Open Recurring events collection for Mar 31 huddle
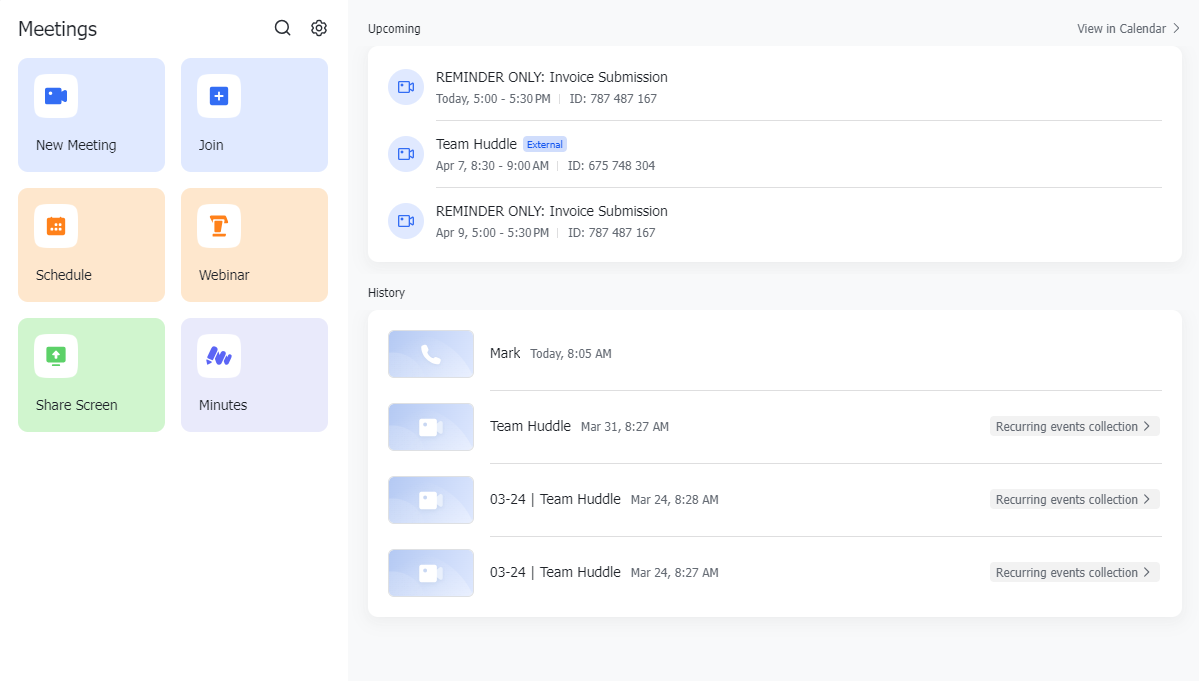This screenshot has width=1199, height=681. pos(1074,426)
